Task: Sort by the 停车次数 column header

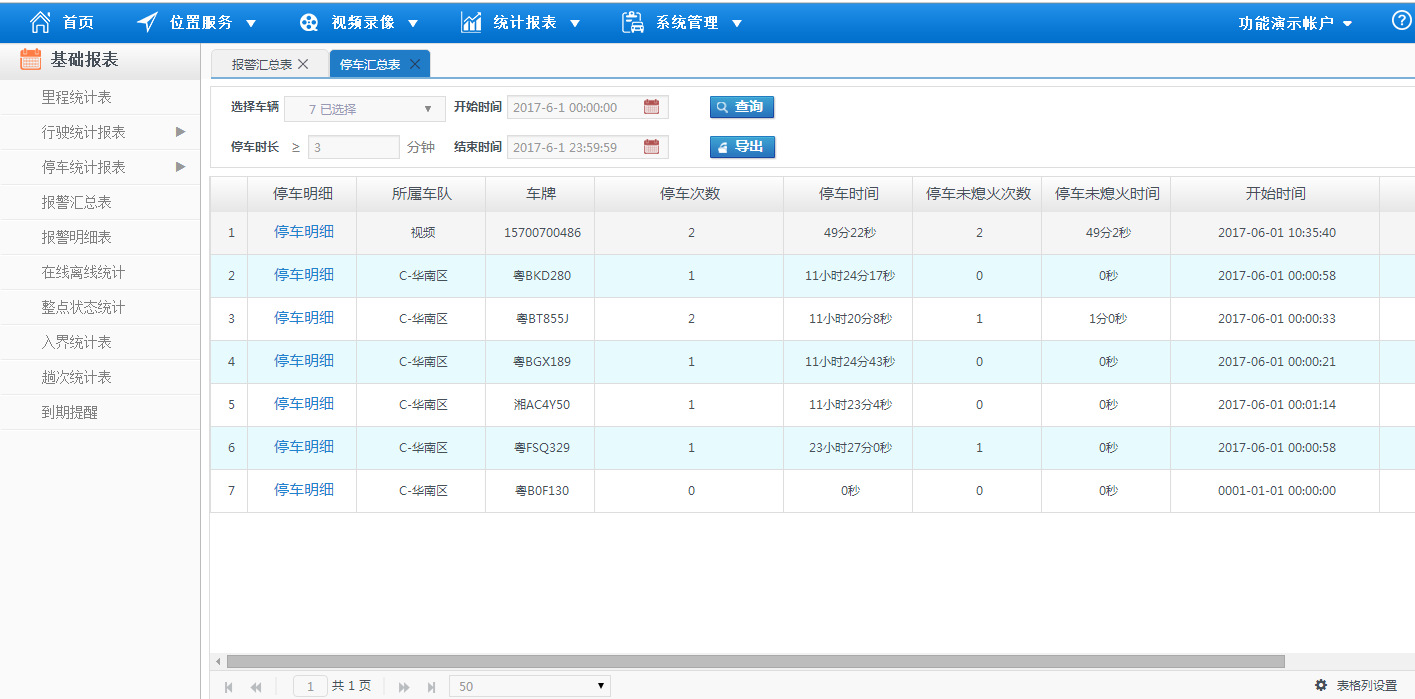Action: [x=689, y=194]
